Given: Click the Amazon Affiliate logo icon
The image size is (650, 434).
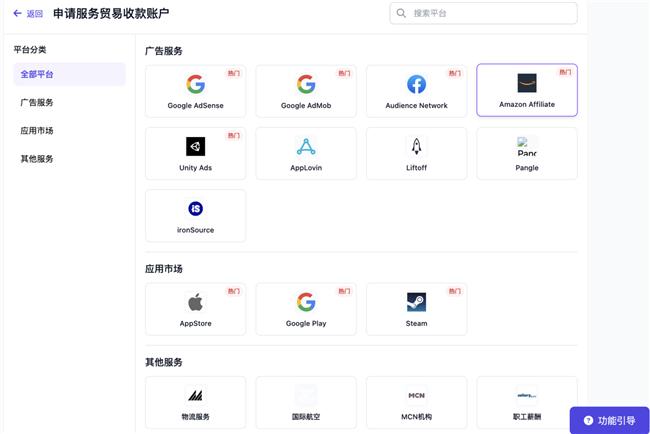Looking at the screenshot, I should [527, 83].
